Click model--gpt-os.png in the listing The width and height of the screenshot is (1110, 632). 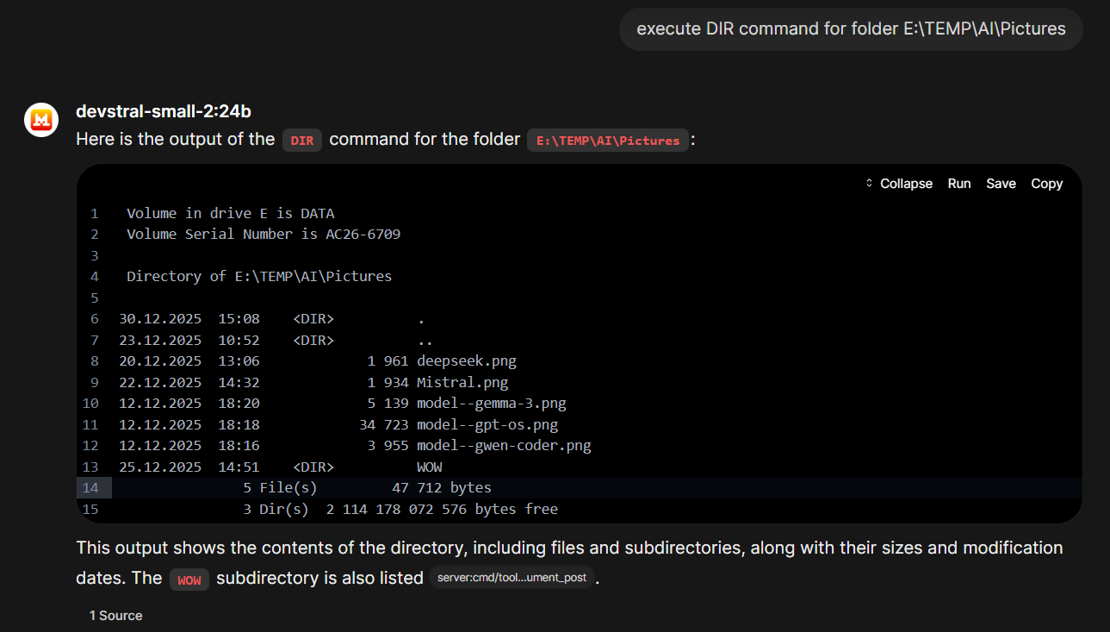487,425
